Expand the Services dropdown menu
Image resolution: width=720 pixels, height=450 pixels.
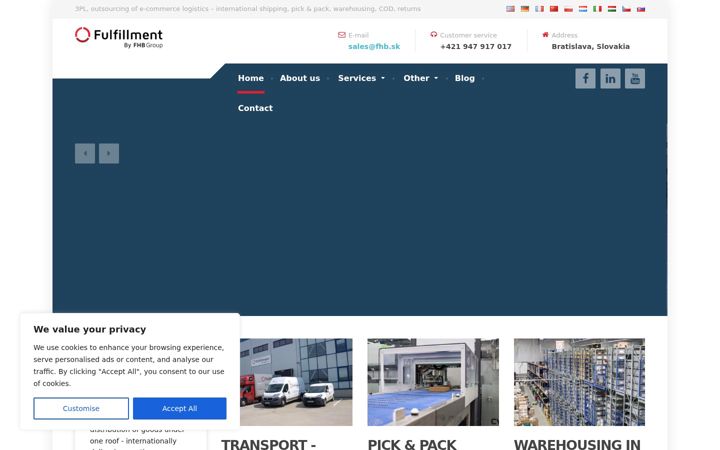click(361, 79)
